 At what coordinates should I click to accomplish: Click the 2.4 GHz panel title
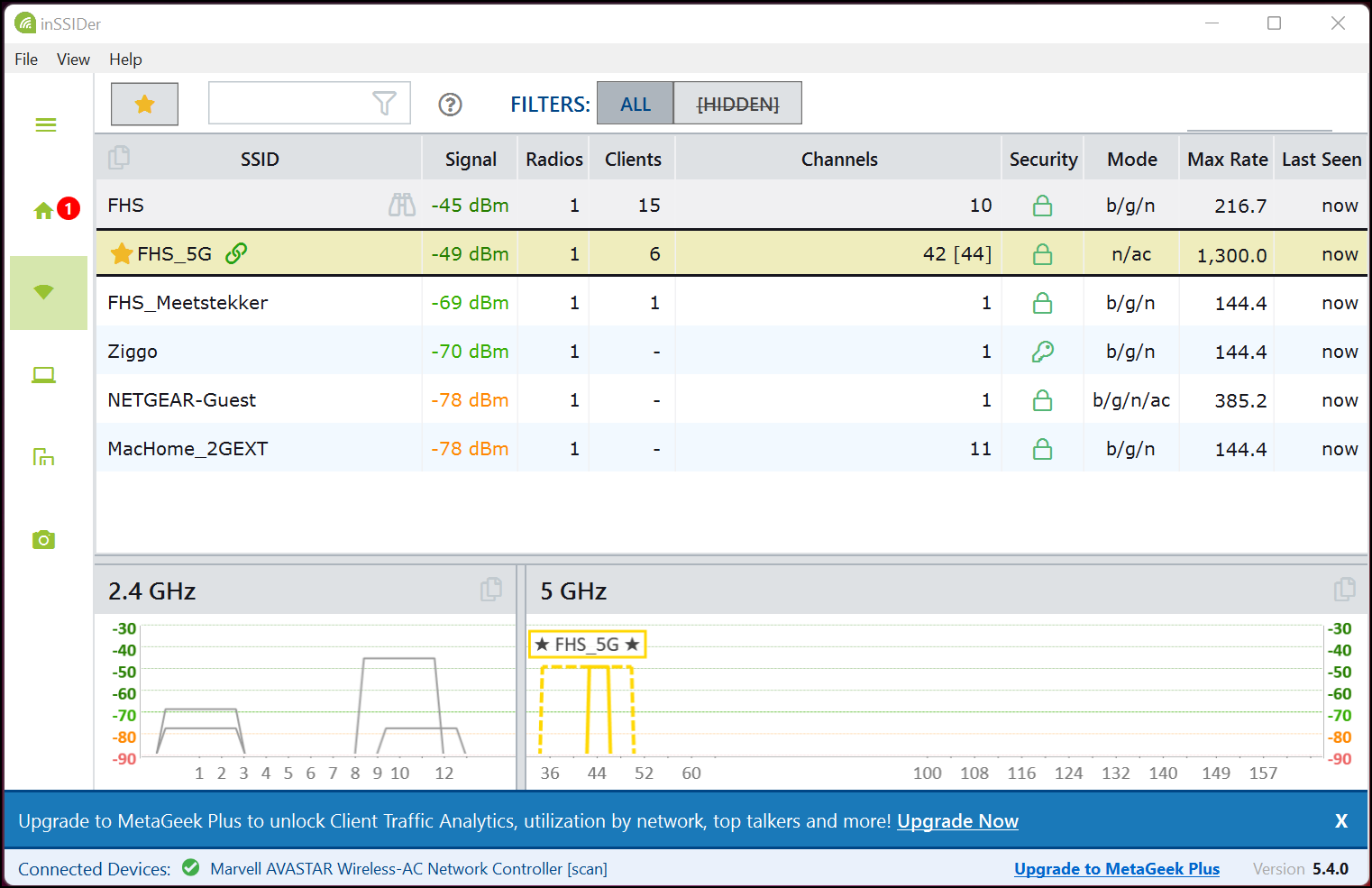152,591
